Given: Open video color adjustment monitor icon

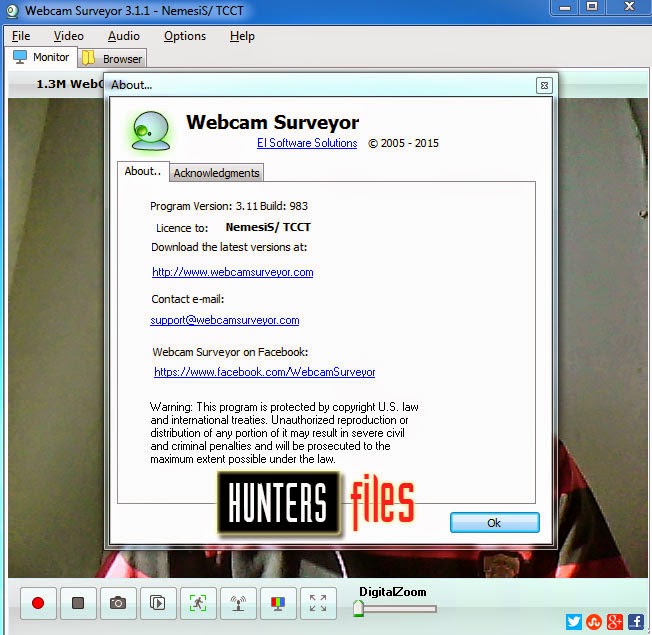Looking at the screenshot, I should coord(278,603).
